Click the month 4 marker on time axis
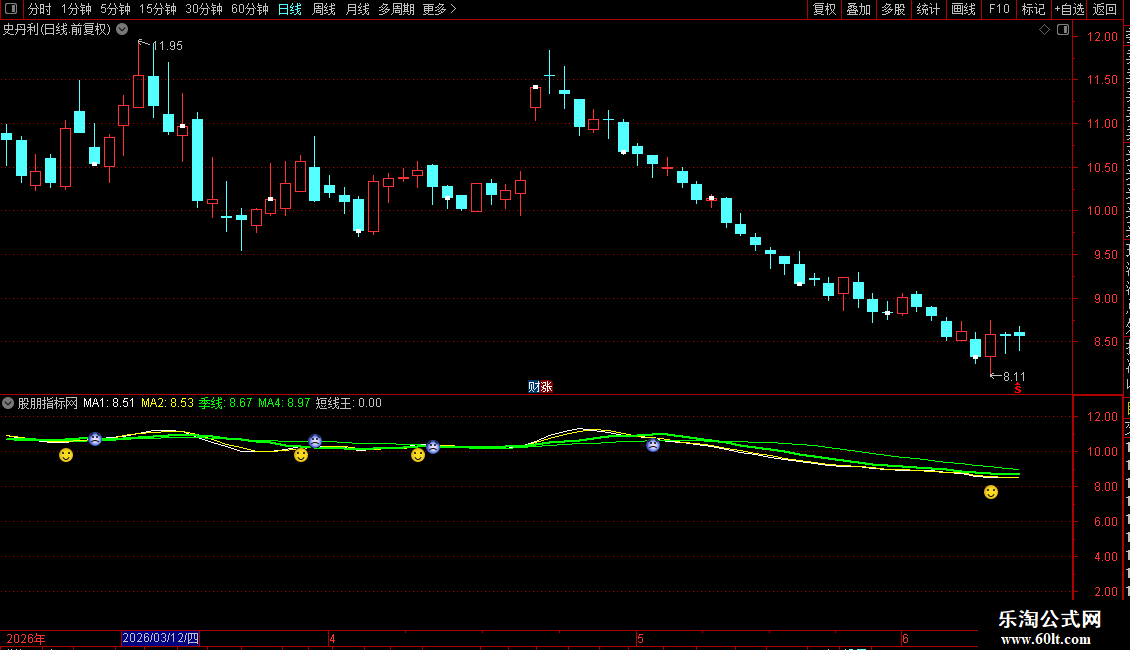Screen dimensions: 1130x650 point(332,638)
